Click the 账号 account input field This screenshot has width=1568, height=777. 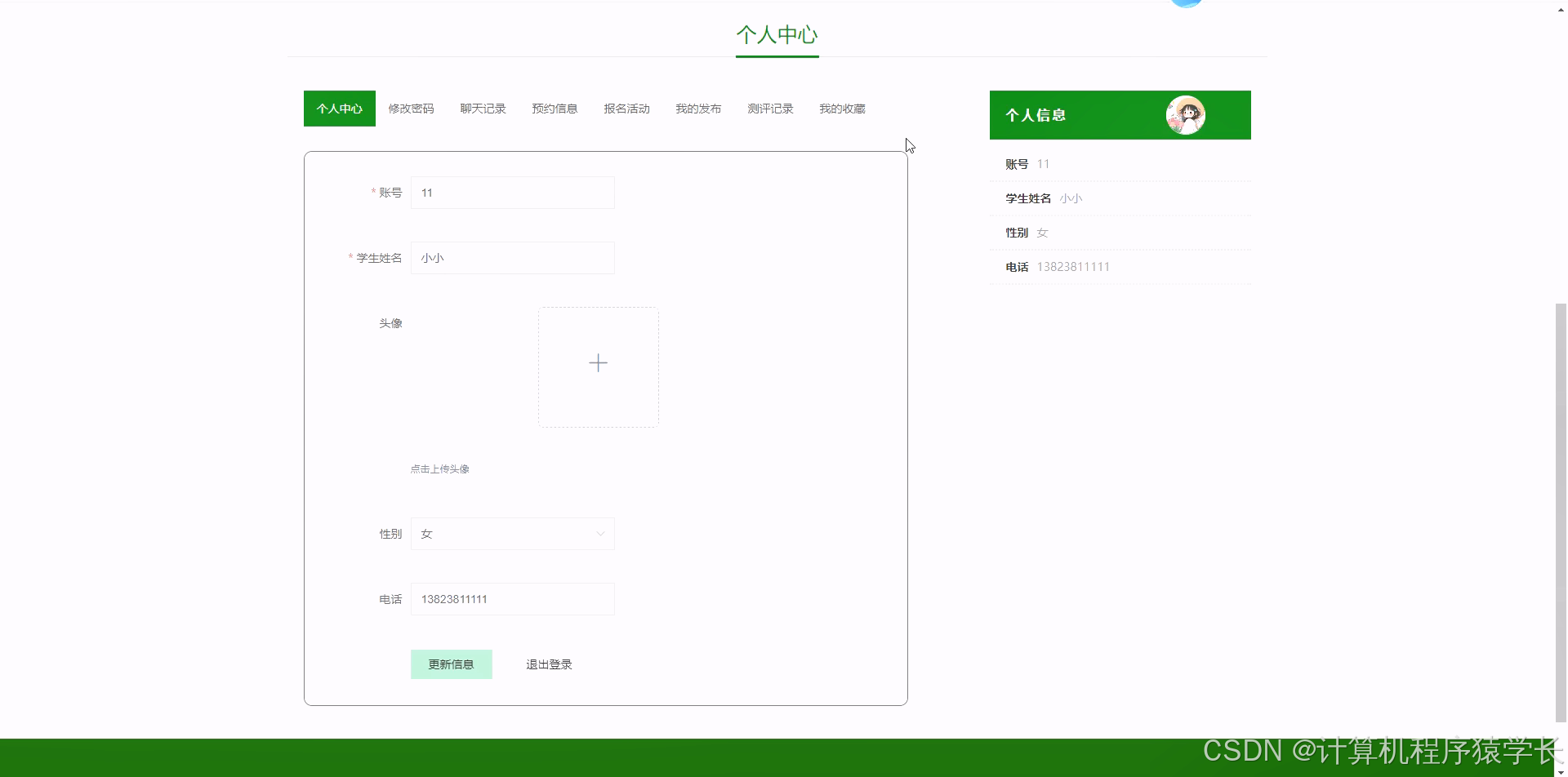pos(512,193)
